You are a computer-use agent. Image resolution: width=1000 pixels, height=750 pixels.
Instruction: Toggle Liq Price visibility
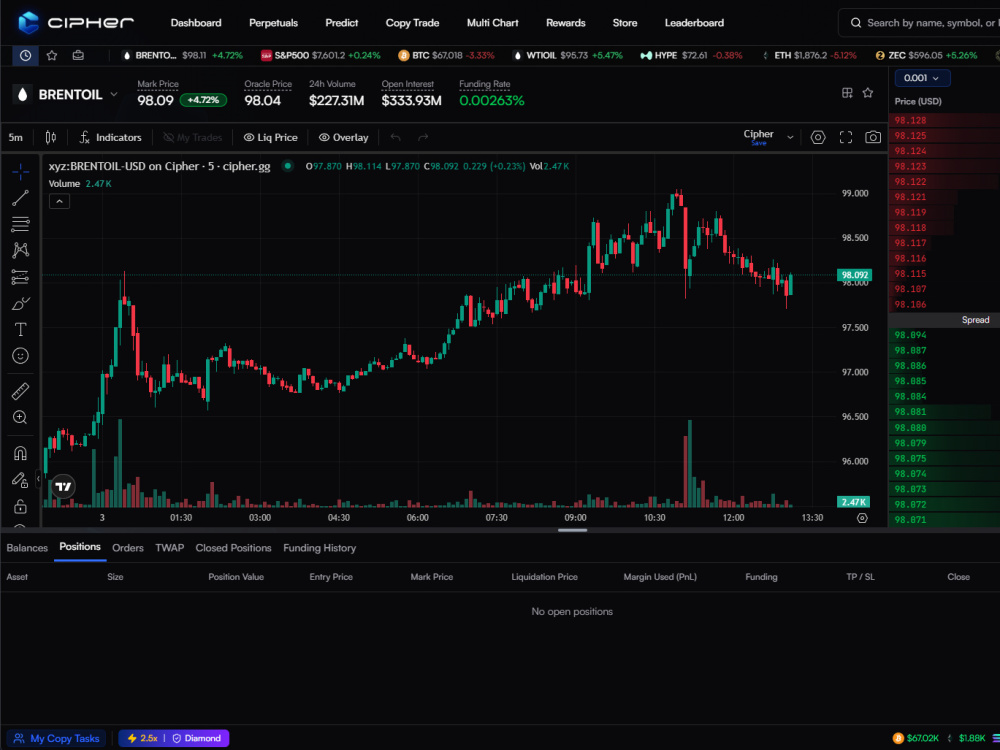(270, 137)
